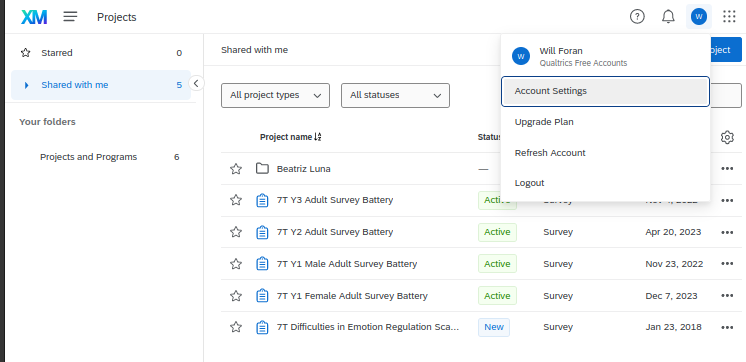Open the notifications bell
The height and width of the screenshot is (362, 746).
click(668, 17)
